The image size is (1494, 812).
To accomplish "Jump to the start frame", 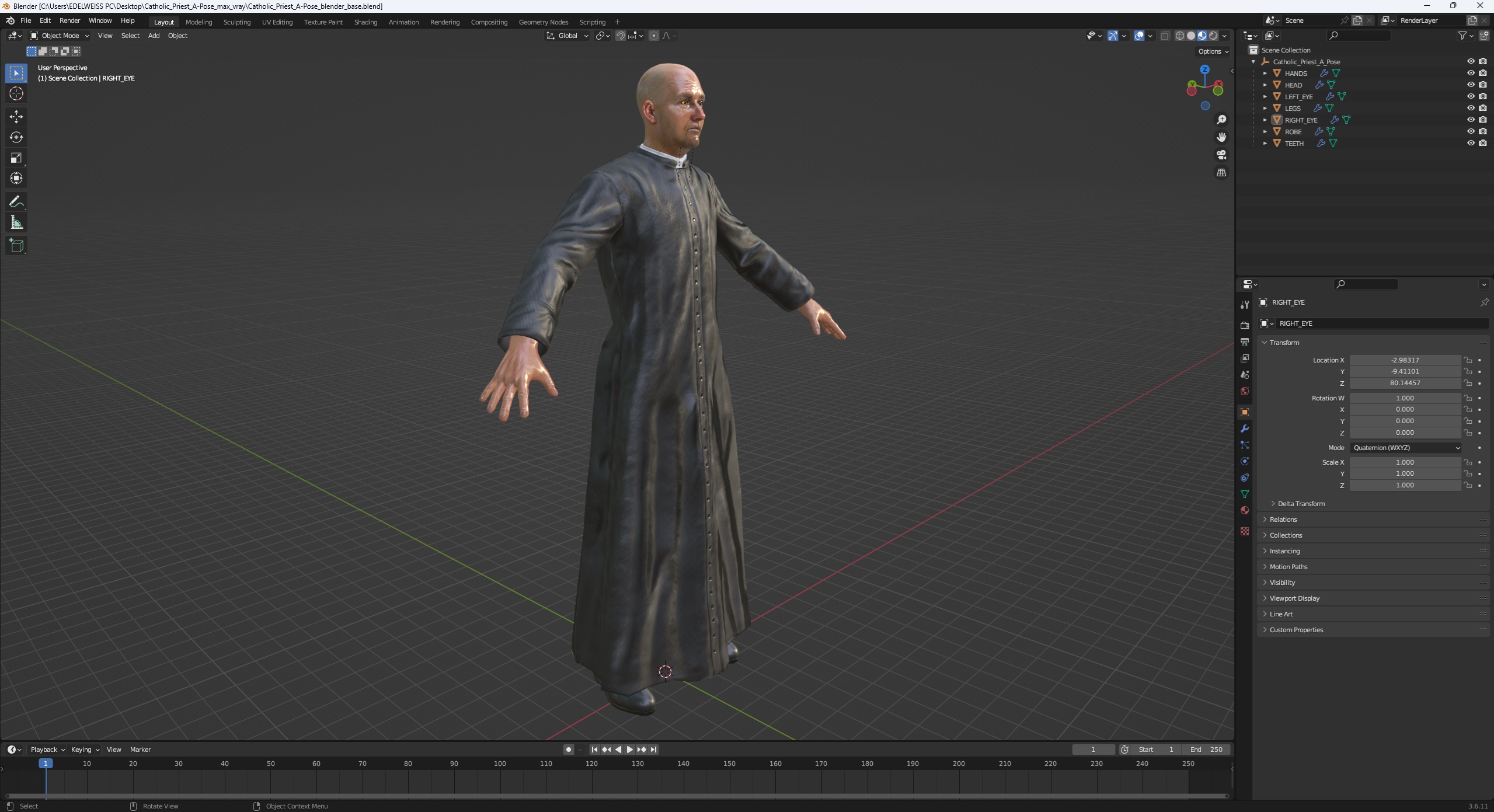I will tap(594, 750).
